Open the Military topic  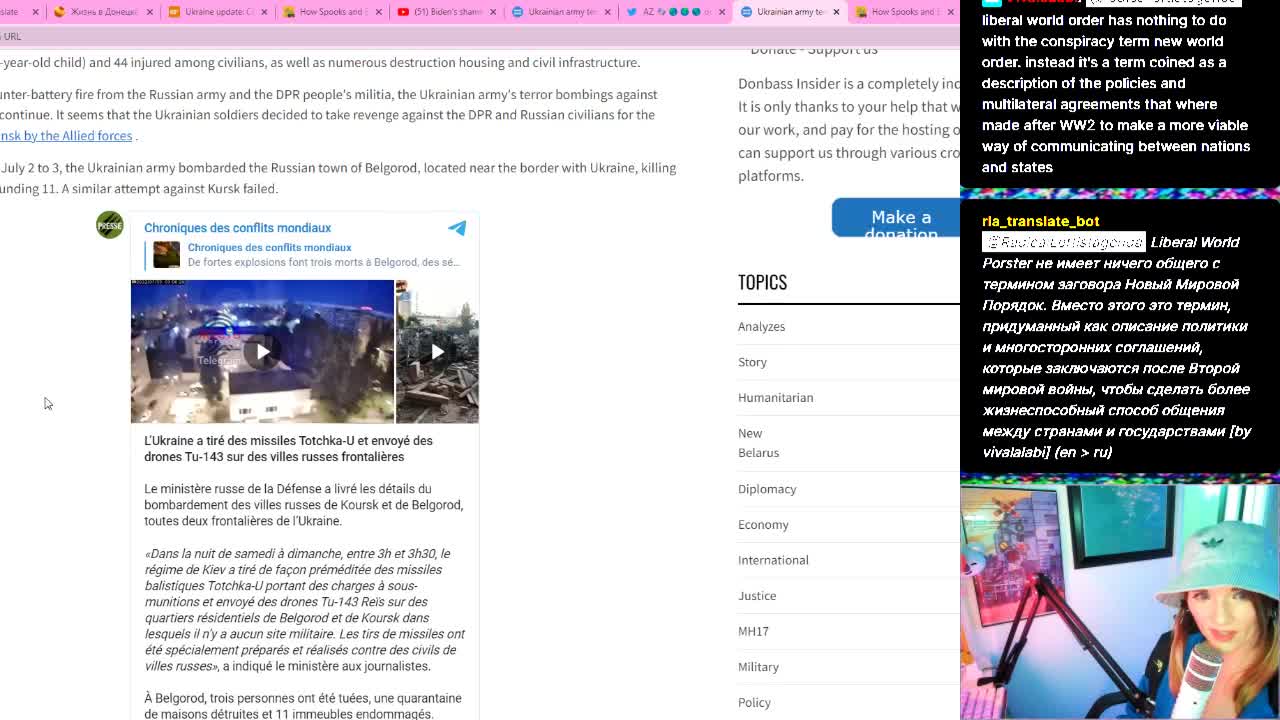758,667
